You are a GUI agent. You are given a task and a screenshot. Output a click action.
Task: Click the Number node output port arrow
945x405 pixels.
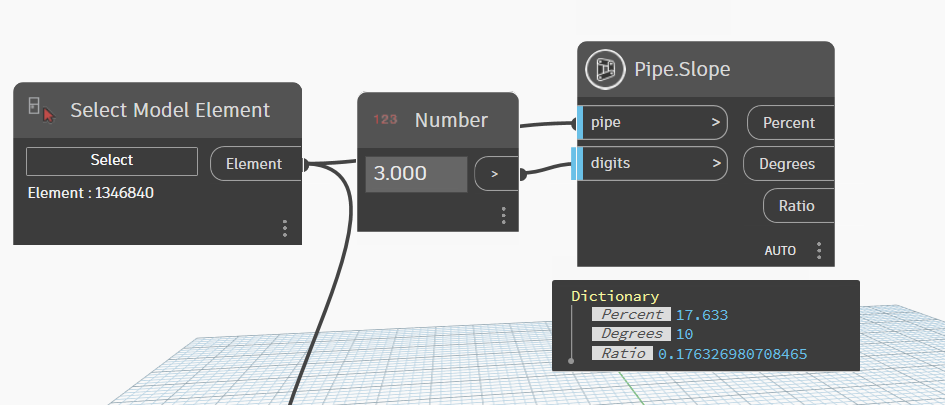tap(495, 174)
